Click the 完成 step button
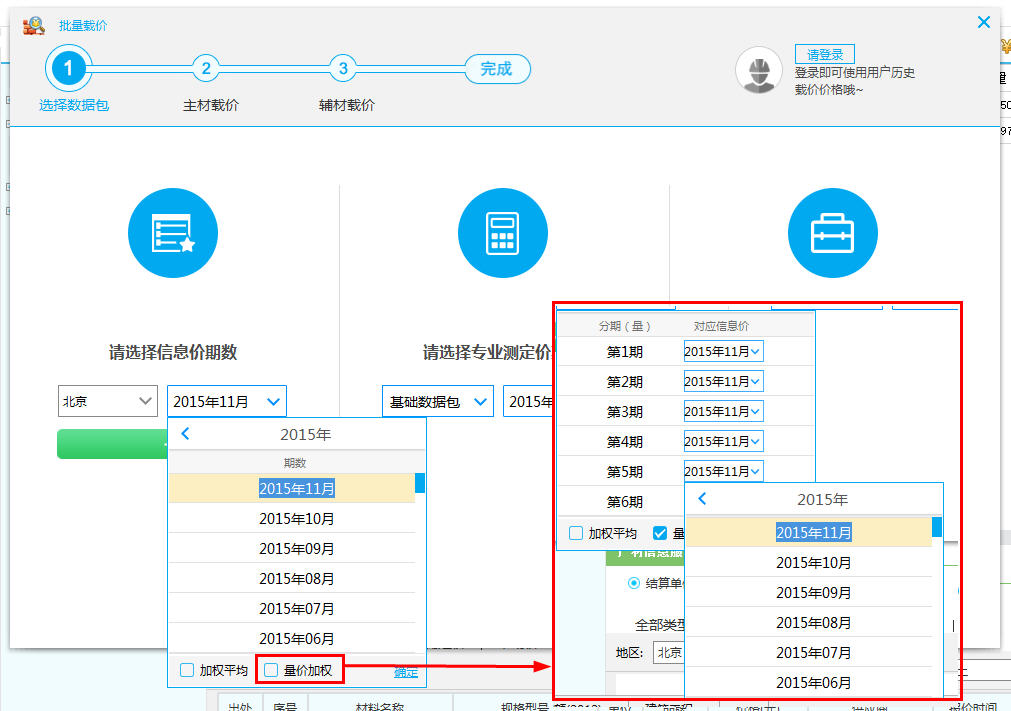 point(496,69)
